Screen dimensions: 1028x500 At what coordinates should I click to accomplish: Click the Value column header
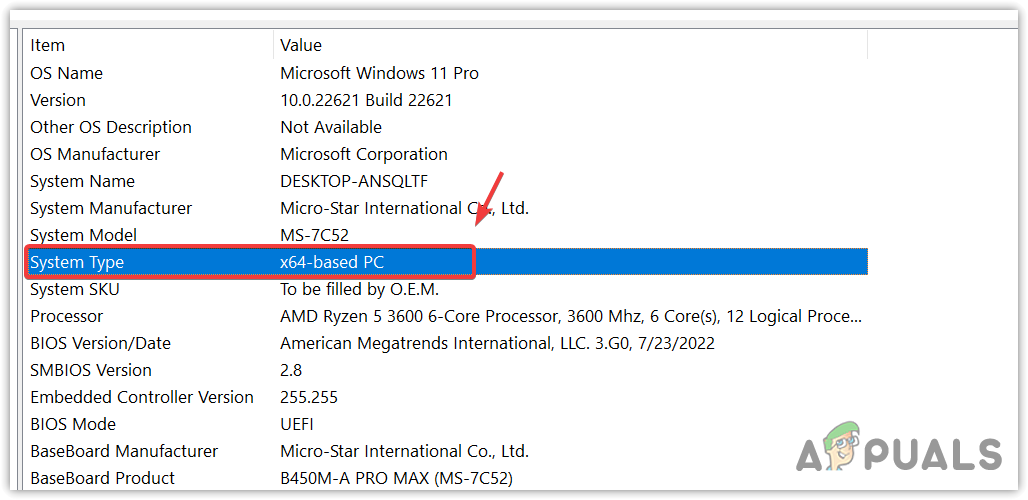click(x=301, y=45)
